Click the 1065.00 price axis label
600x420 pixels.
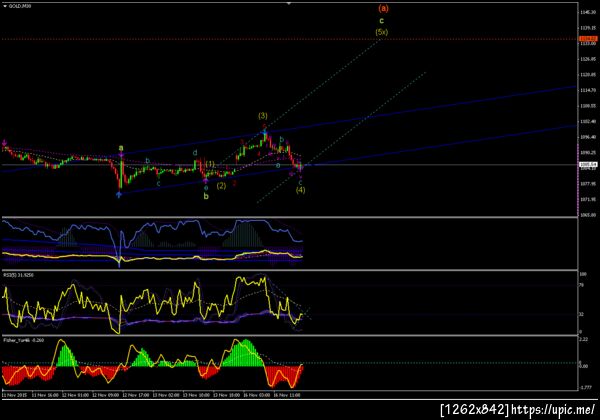(588, 215)
